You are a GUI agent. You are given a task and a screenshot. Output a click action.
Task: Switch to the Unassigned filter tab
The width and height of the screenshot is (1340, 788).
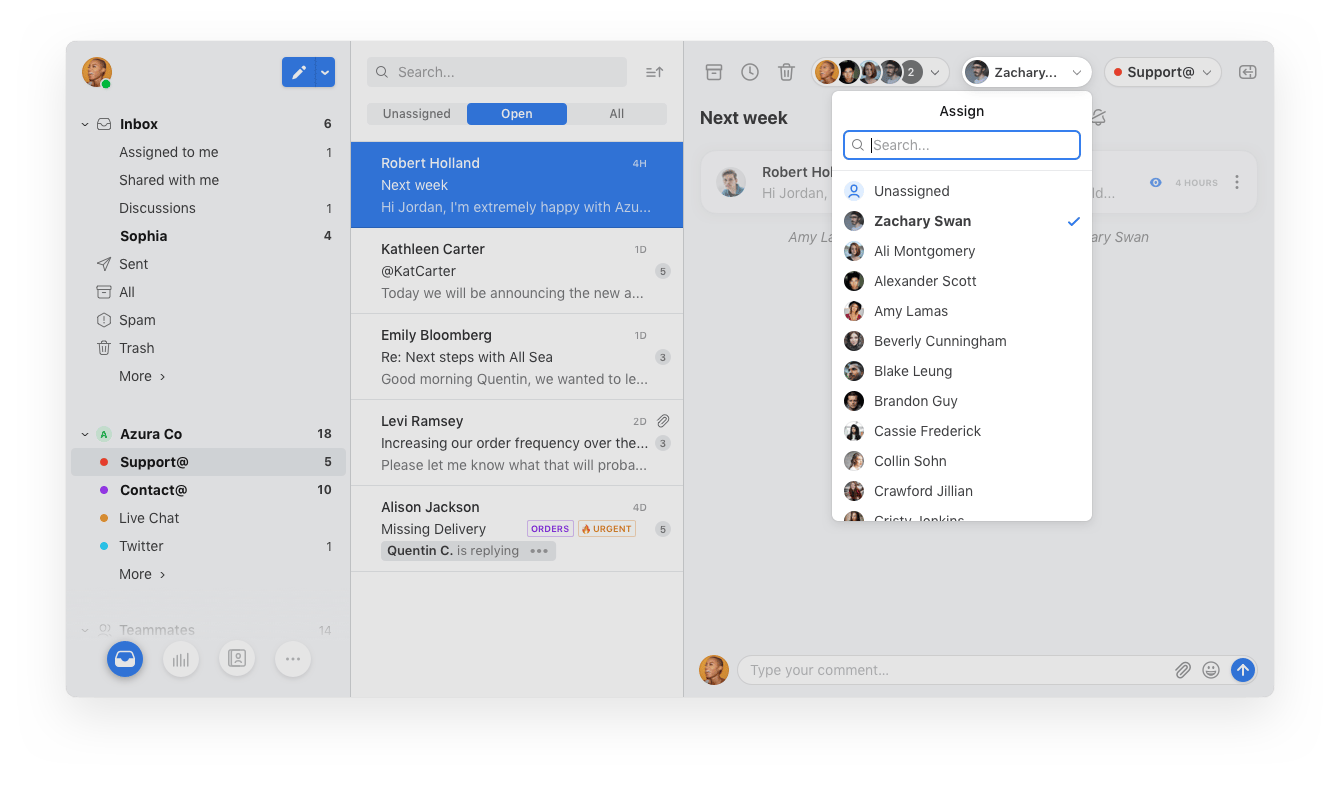(415, 113)
